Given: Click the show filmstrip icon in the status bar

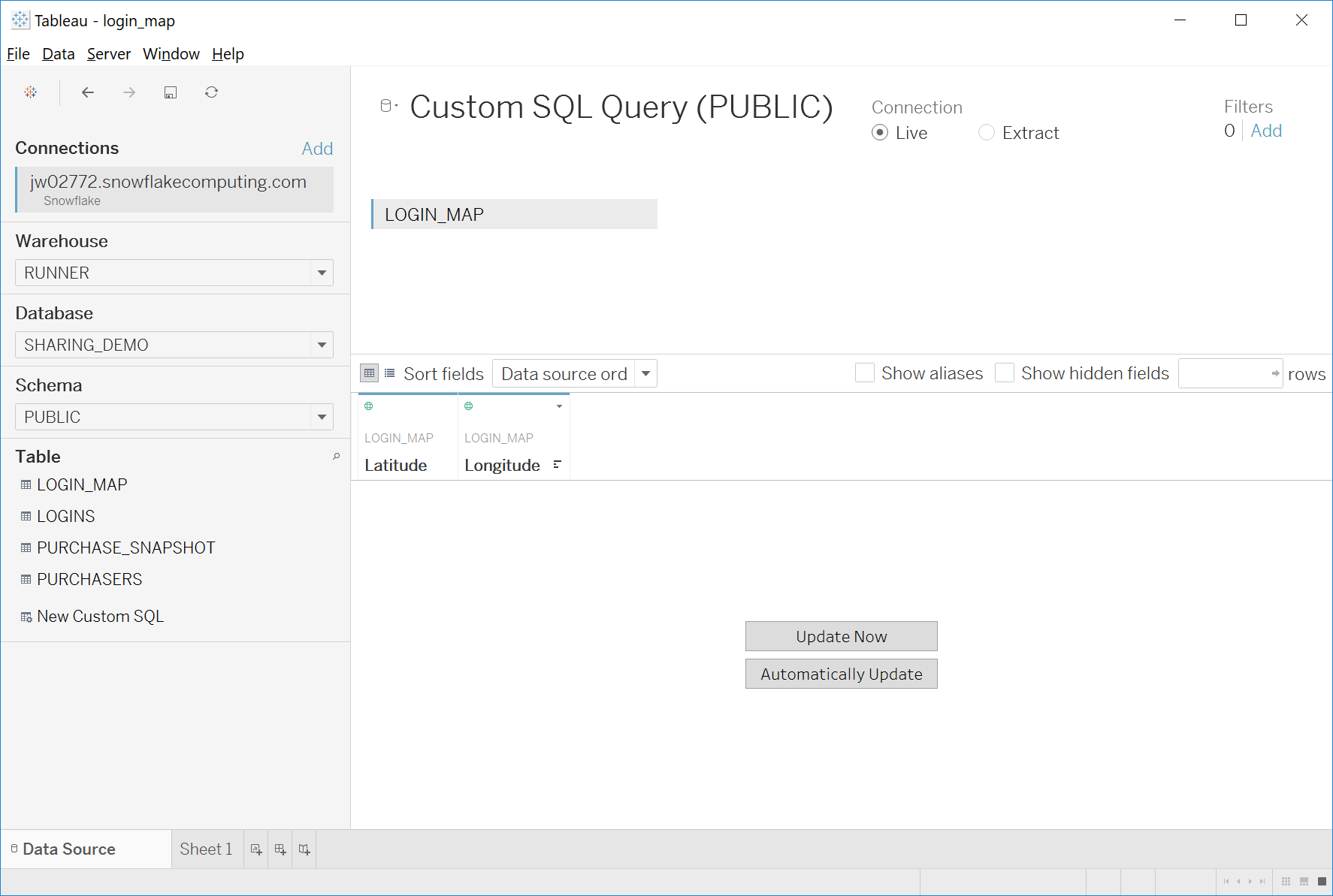Looking at the screenshot, I should pos(1304,882).
